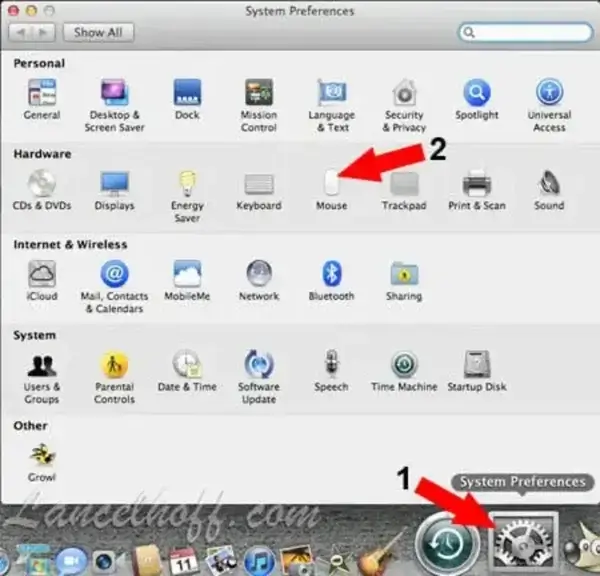This screenshot has height=576, width=600.
Task: Go forward with the right arrow button
Action: [x=43, y=33]
